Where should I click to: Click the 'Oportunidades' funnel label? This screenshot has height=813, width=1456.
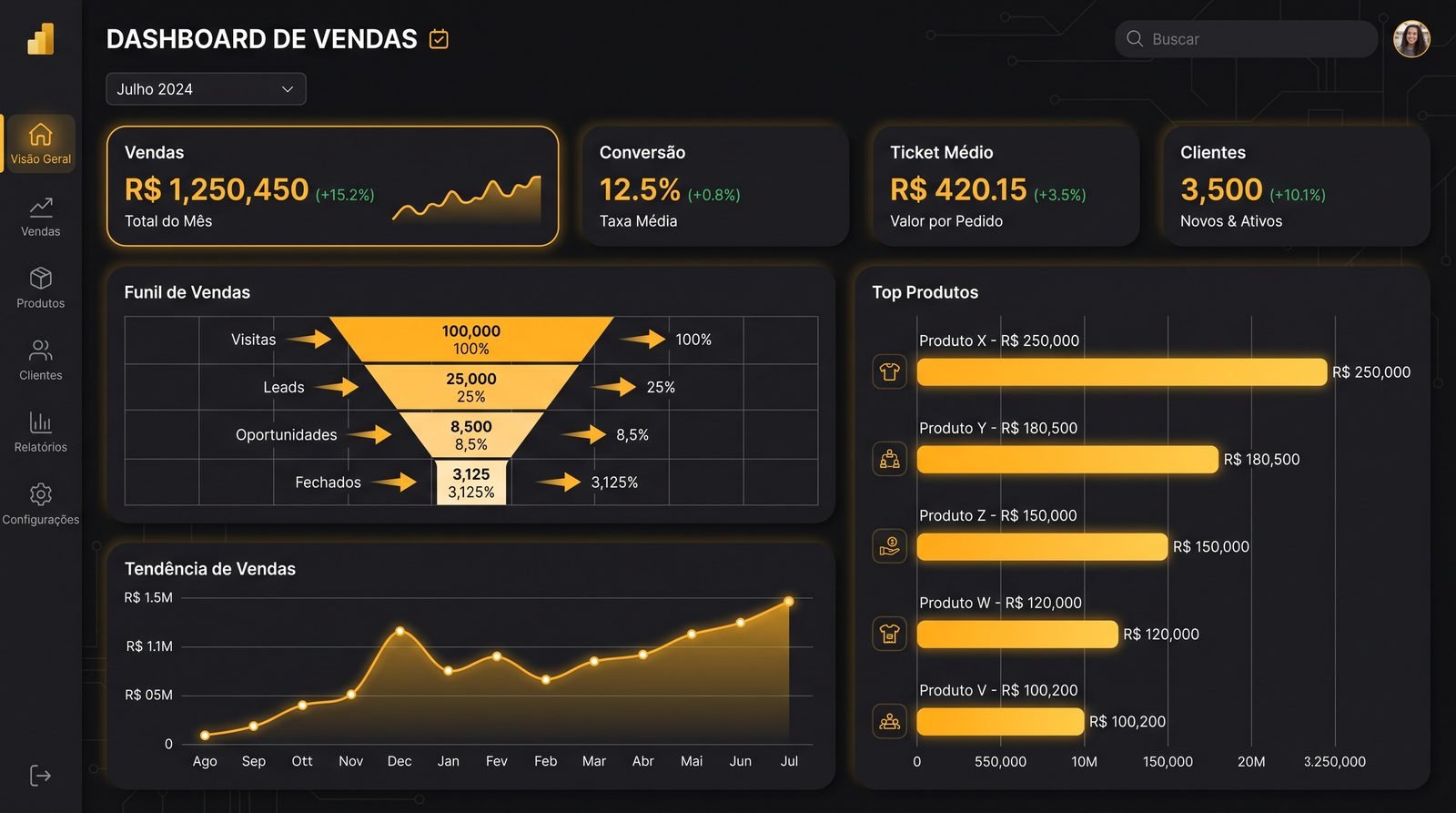click(x=287, y=435)
